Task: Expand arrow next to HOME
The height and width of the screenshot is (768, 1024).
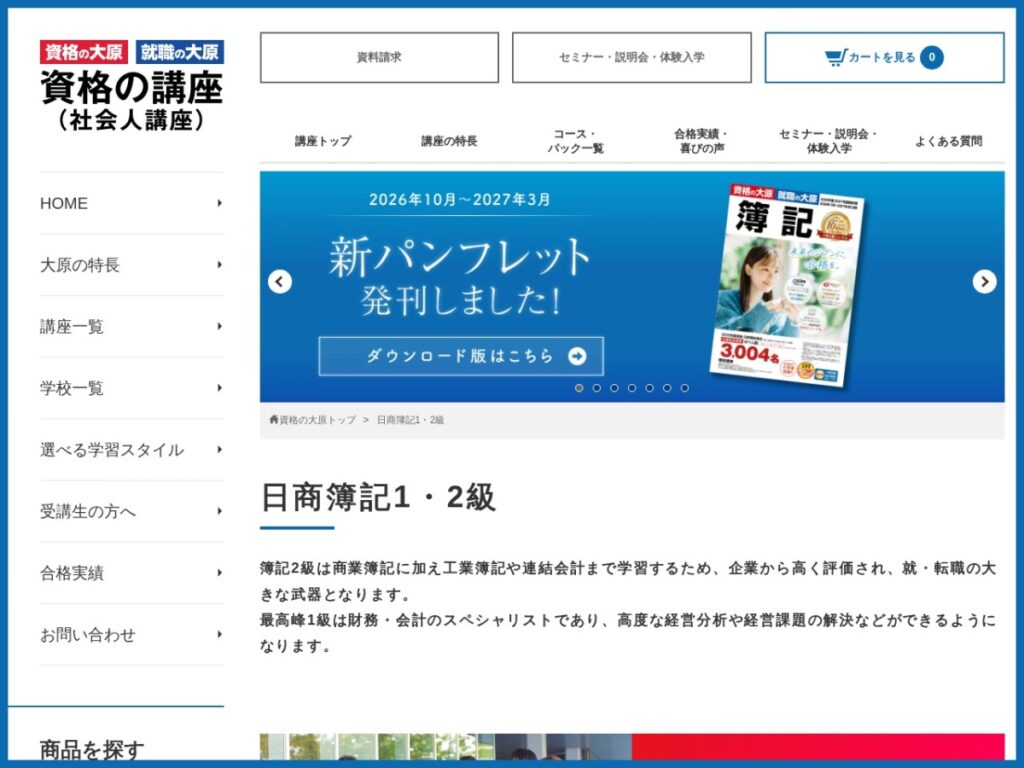Action: (x=219, y=203)
